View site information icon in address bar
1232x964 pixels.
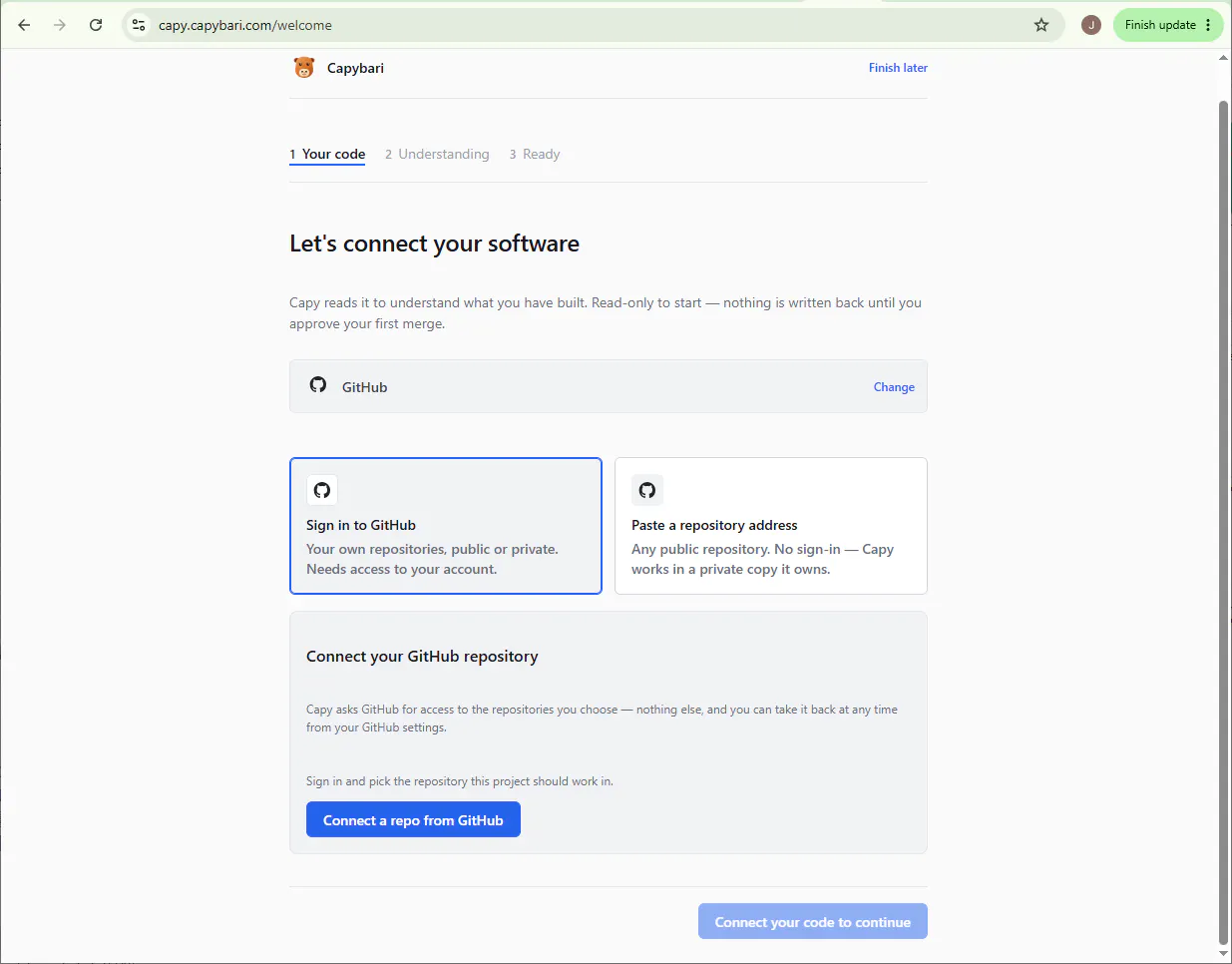pos(139,25)
